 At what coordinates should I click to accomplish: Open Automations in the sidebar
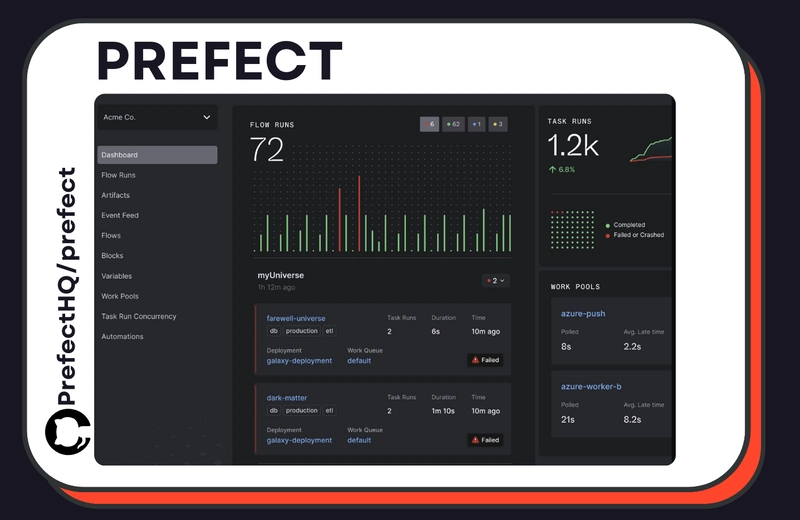pyautogui.click(x=122, y=336)
